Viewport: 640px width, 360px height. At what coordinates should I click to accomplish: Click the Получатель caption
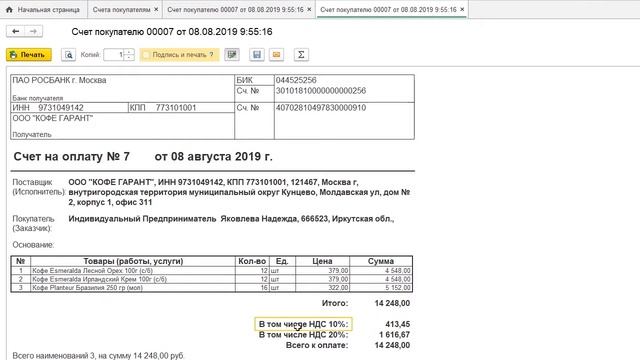(x=32, y=135)
